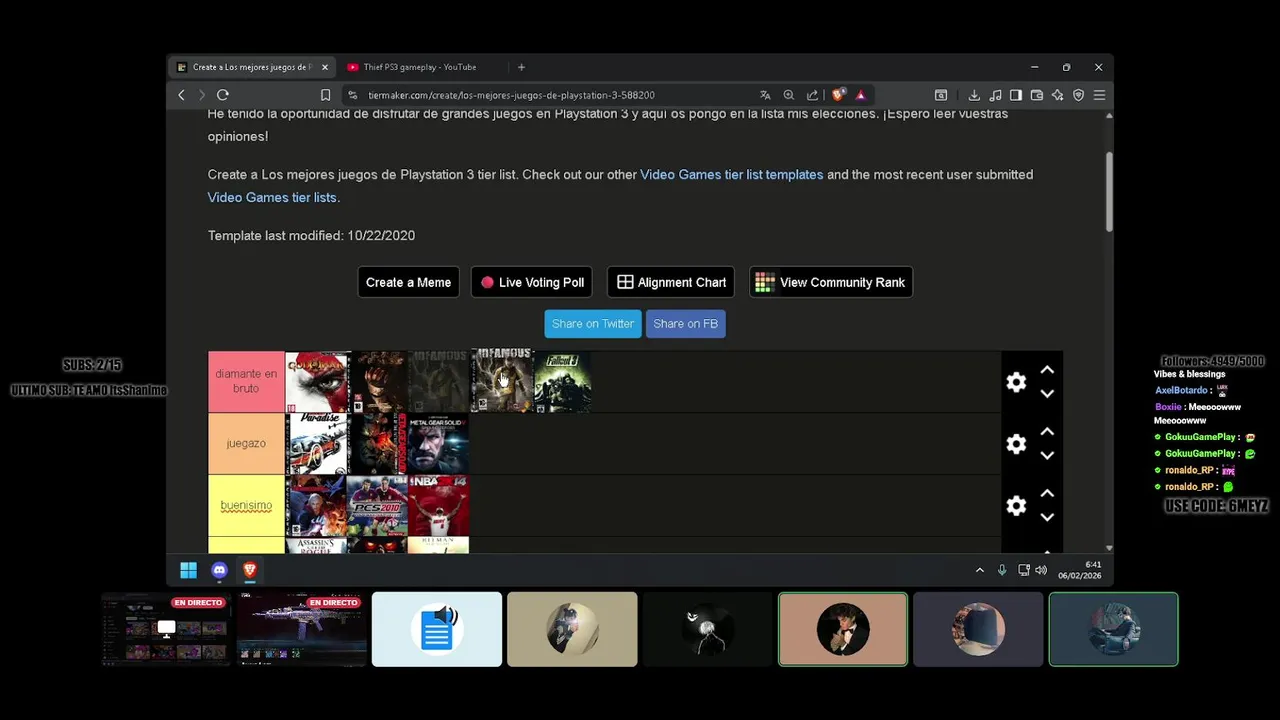The image size is (1280, 720).
Task: Open Discord from the taskbar
Action: [219, 570]
